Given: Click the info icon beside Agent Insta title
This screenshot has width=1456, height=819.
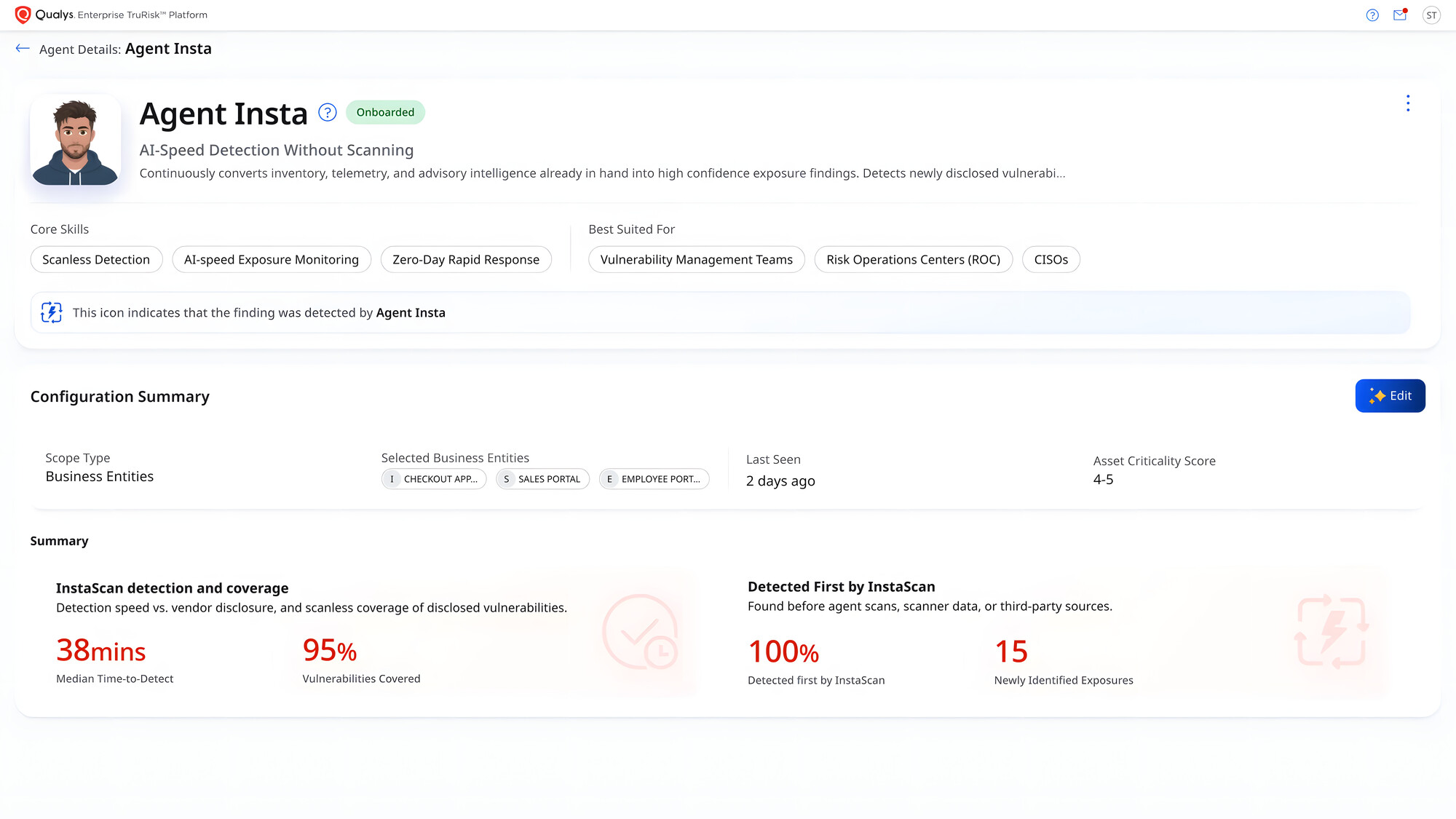Looking at the screenshot, I should pyautogui.click(x=328, y=112).
